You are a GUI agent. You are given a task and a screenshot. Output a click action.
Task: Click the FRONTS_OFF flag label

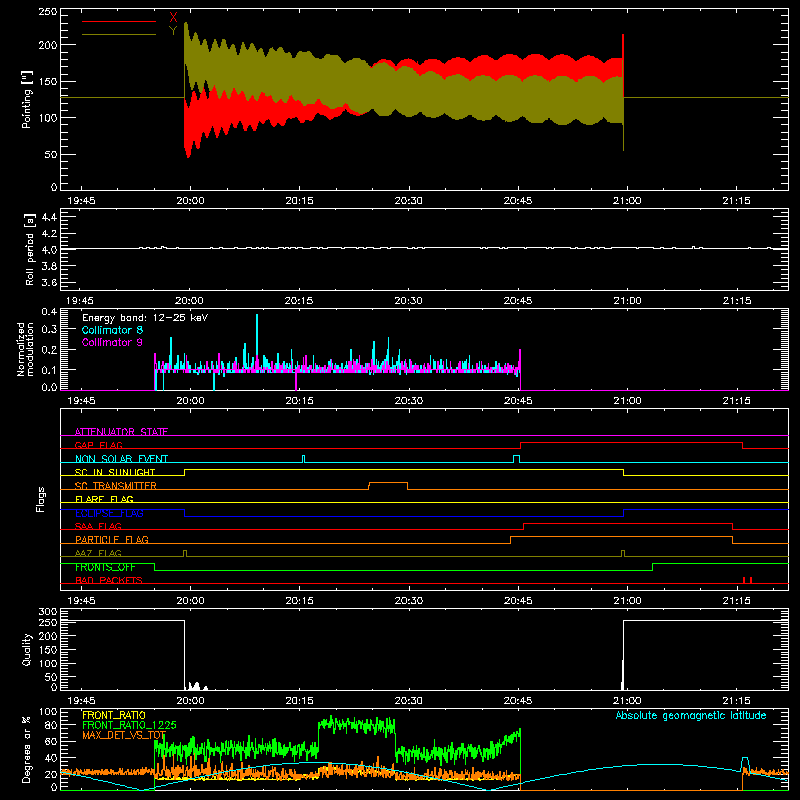click(x=105, y=567)
